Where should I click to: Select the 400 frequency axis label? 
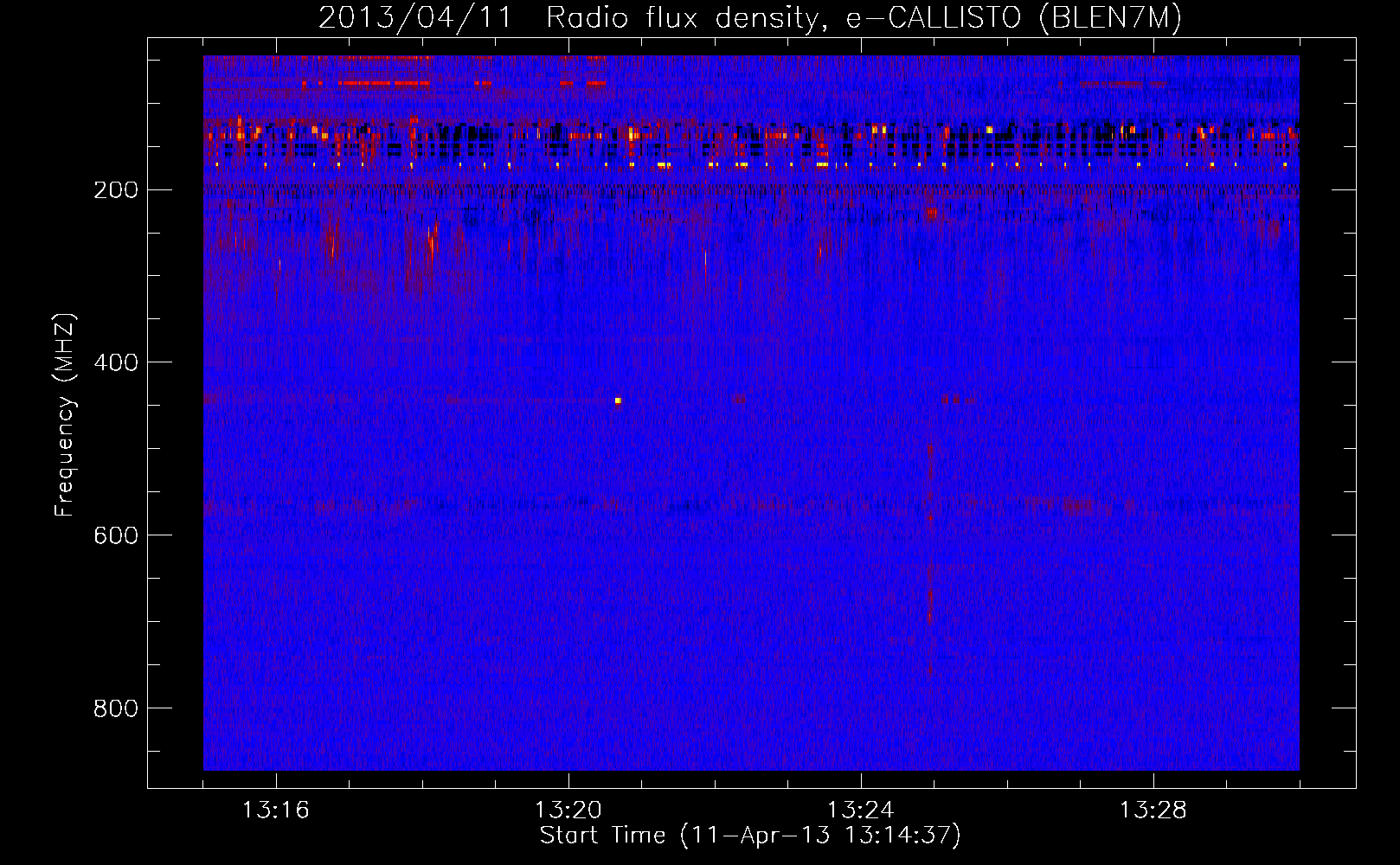(x=115, y=363)
